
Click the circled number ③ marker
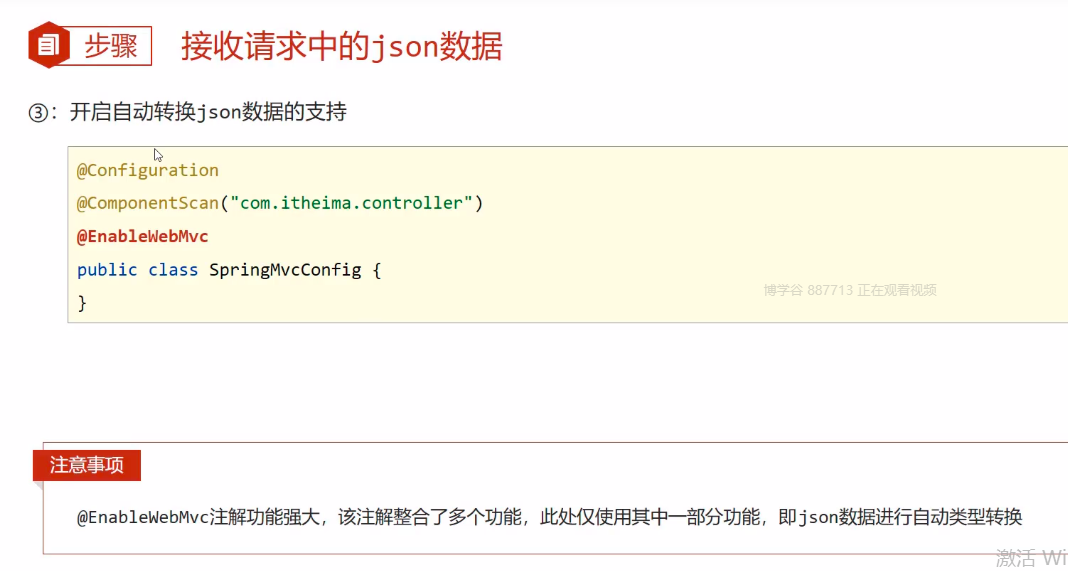coord(38,113)
